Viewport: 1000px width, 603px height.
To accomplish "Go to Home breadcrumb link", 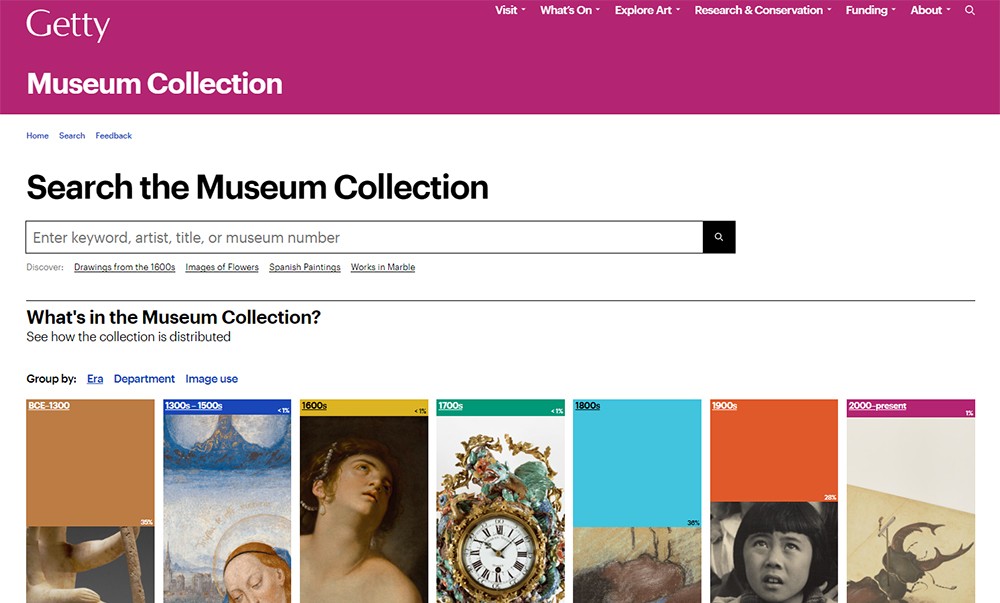I will click(x=38, y=136).
